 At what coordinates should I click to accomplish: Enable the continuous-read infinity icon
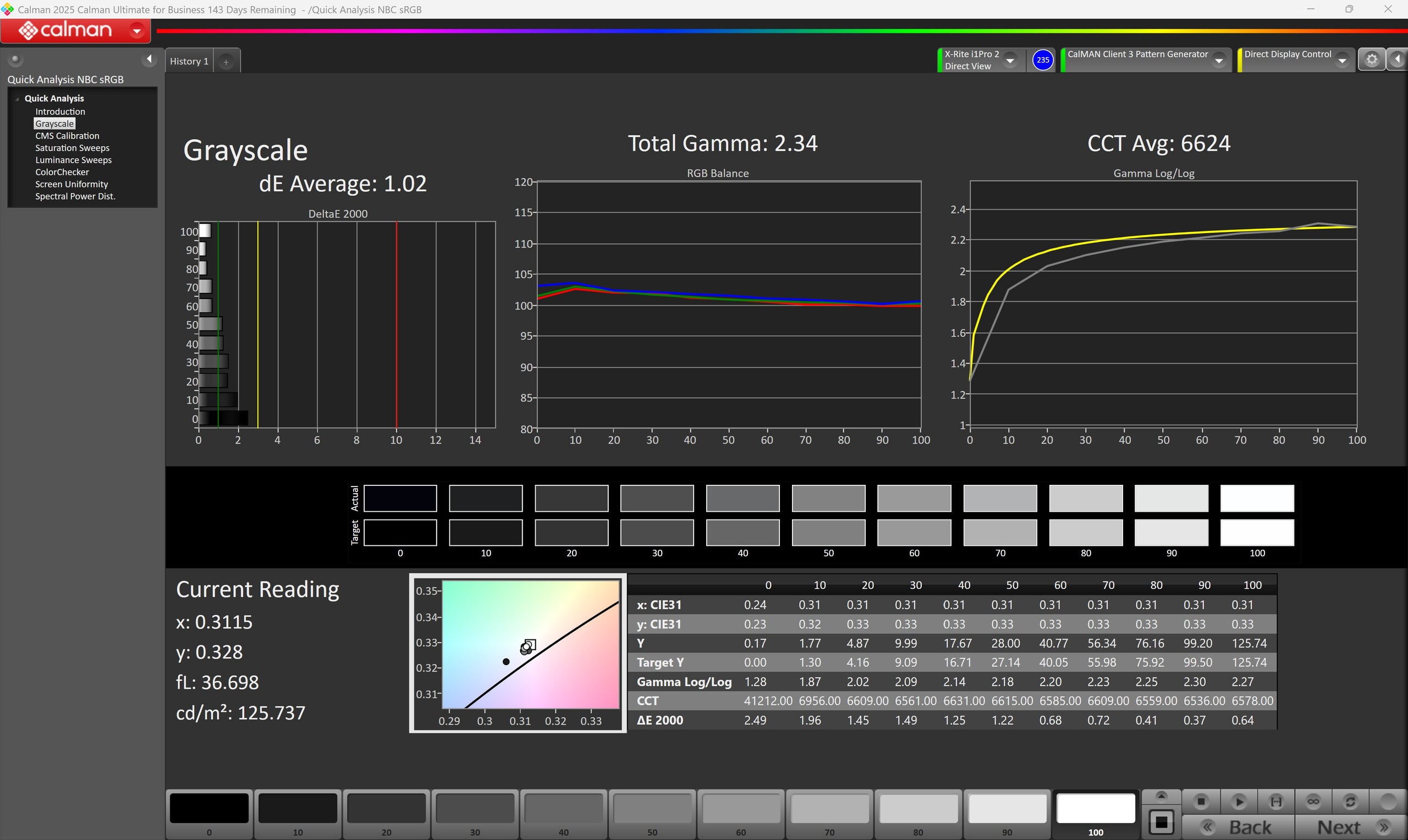click(1313, 802)
